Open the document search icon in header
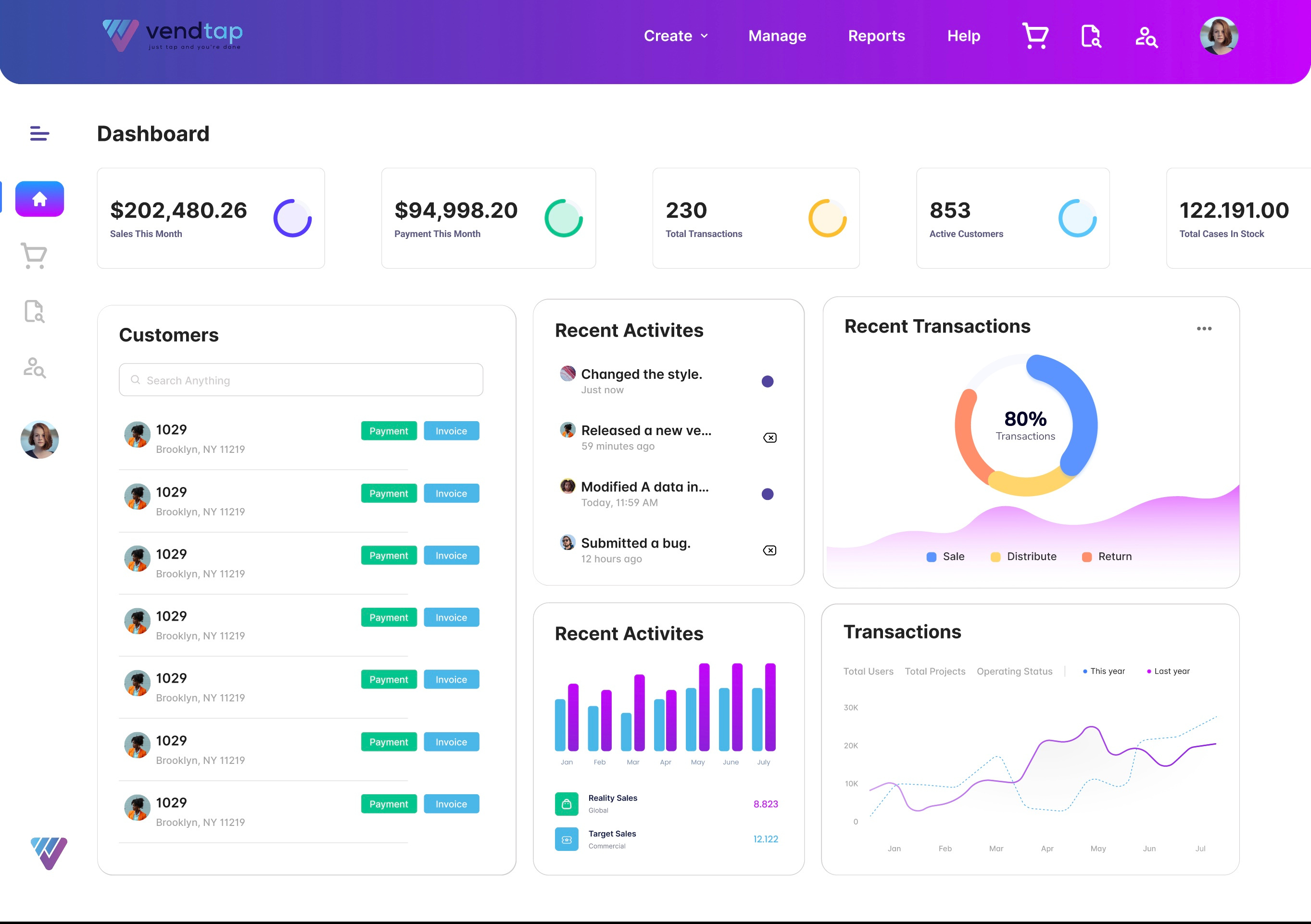Screen dimensions: 1311x924 1091,36
